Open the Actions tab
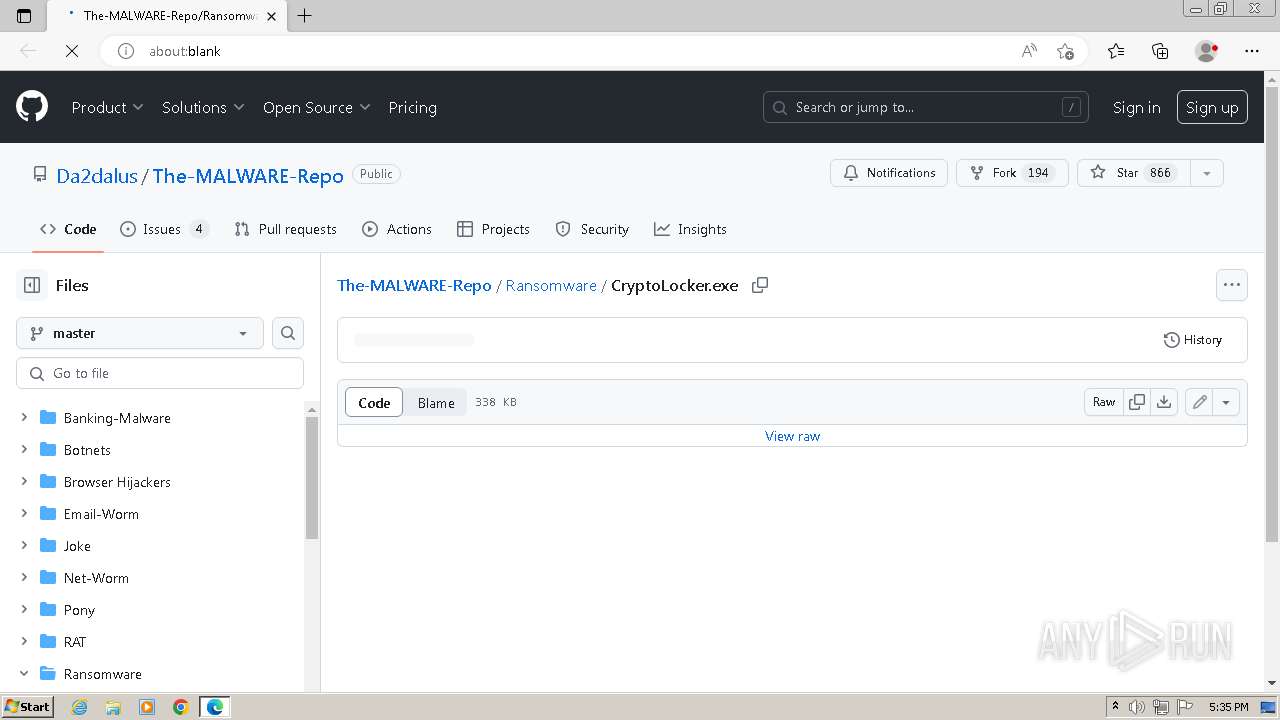This screenshot has width=1280, height=720. pos(397,229)
